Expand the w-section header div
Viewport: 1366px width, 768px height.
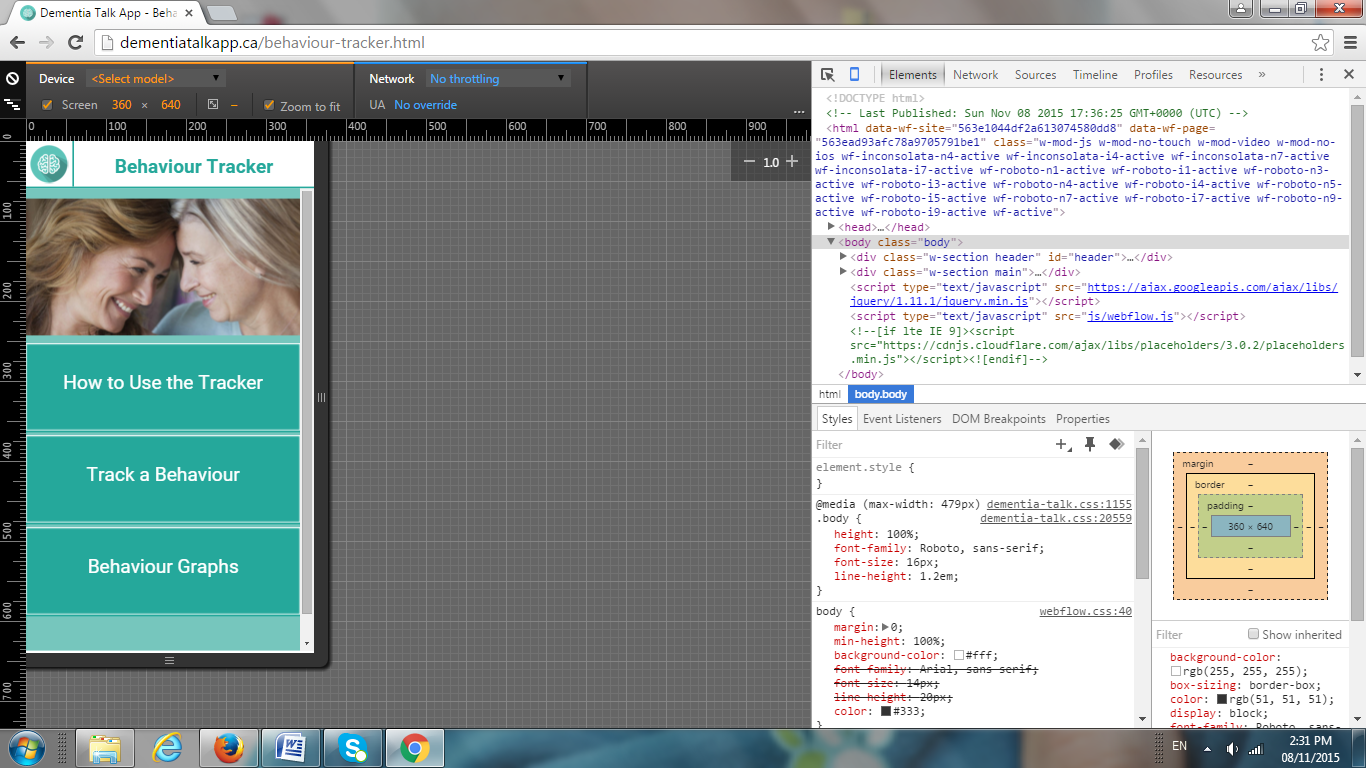click(844, 257)
